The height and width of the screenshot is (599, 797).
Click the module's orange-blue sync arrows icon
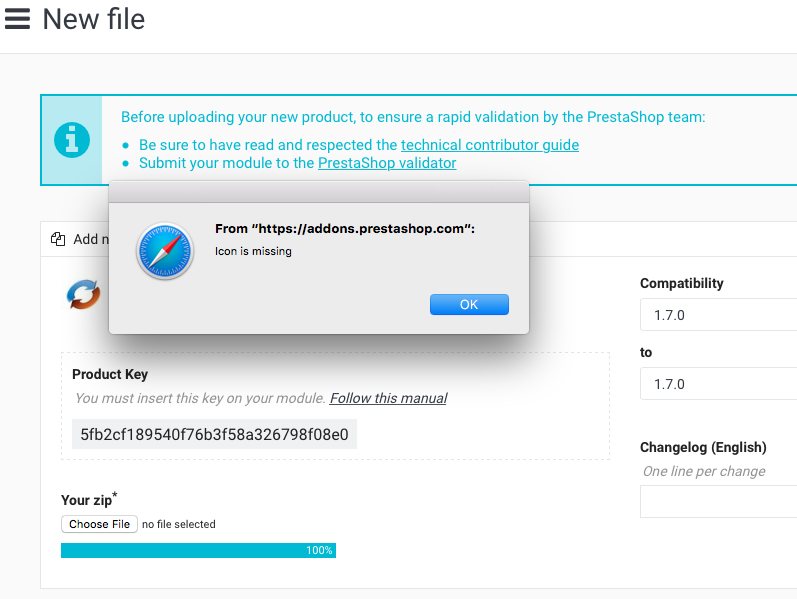click(x=84, y=293)
